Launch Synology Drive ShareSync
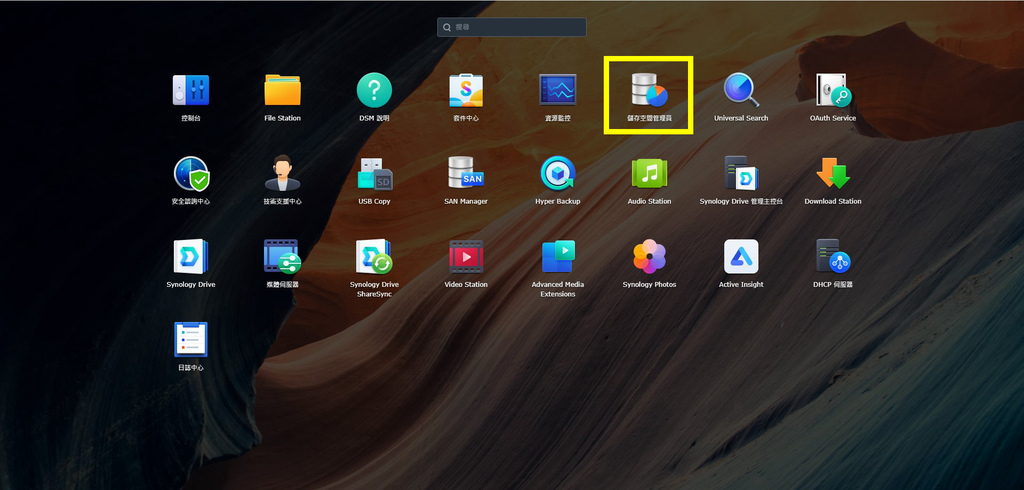1024x490 pixels. click(374, 256)
